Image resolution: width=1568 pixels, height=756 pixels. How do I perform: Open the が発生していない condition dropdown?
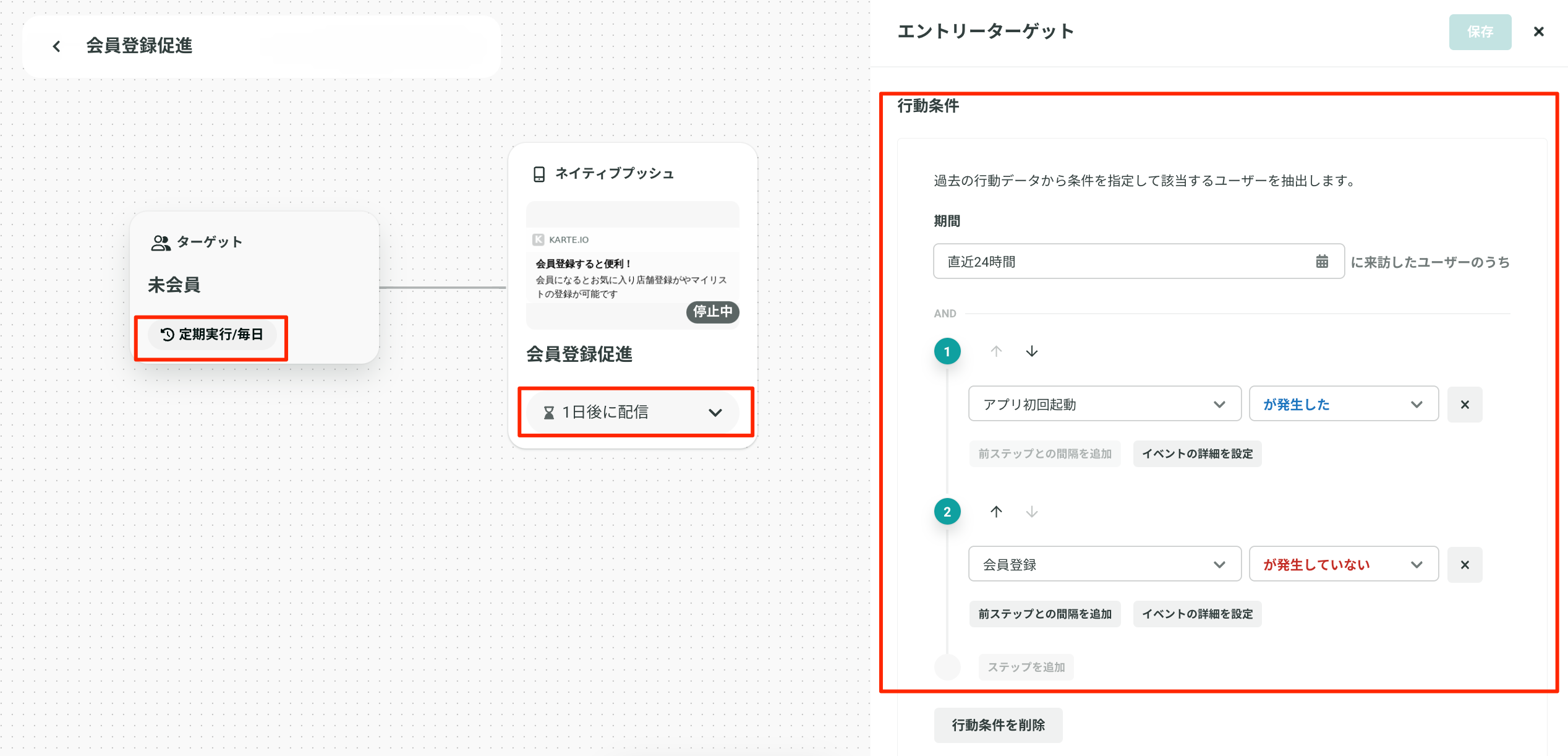(x=1344, y=564)
